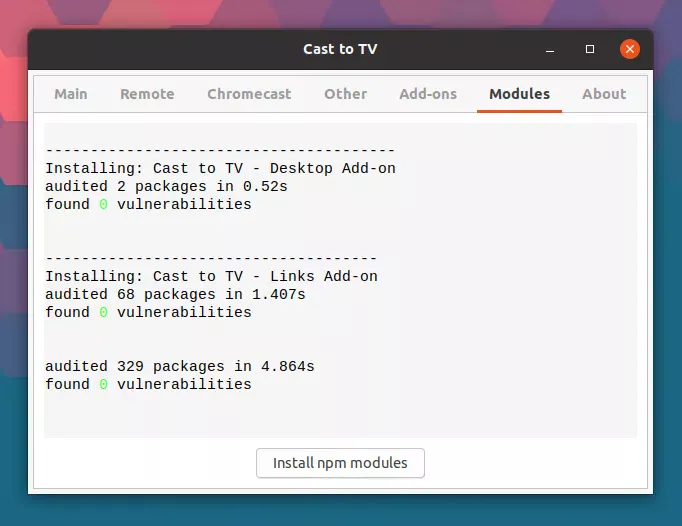This screenshot has width=682, height=526.
Task: Click the Cast to TV window title
Action: pos(340,49)
